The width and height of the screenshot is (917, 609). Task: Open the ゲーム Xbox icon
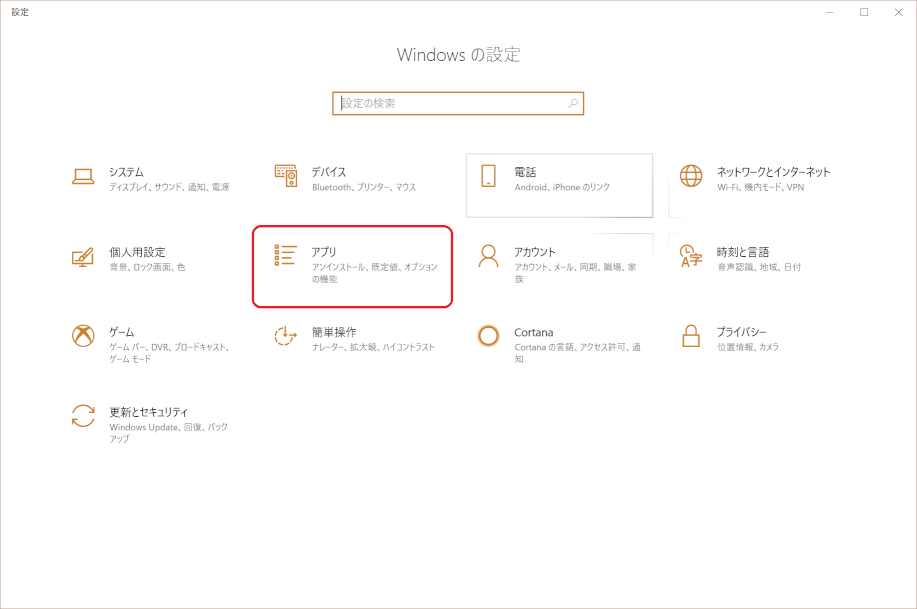[83, 336]
